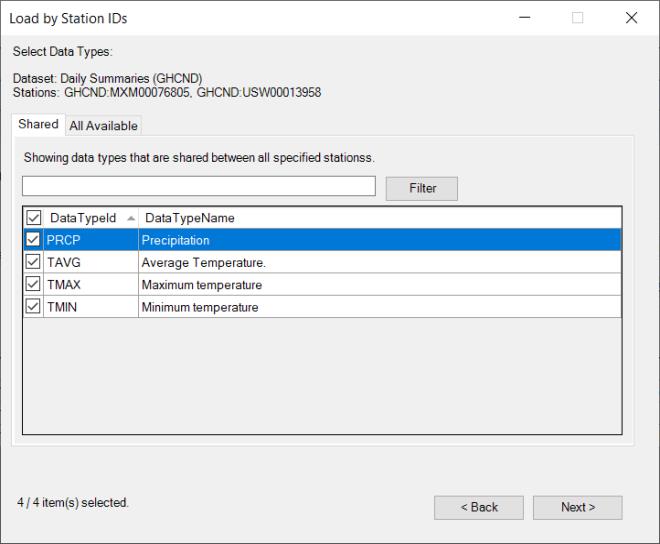Select the Shared tab
The width and height of the screenshot is (660, 544).
coord(38,125)
